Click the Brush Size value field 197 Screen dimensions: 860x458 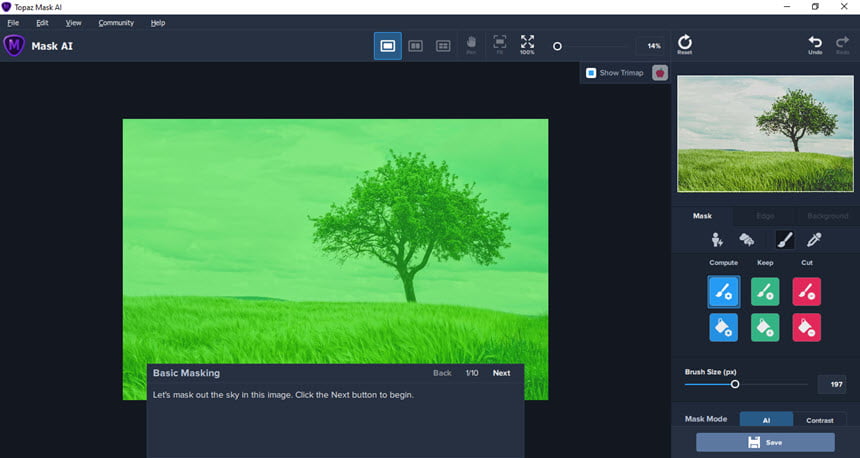[831, 385]
